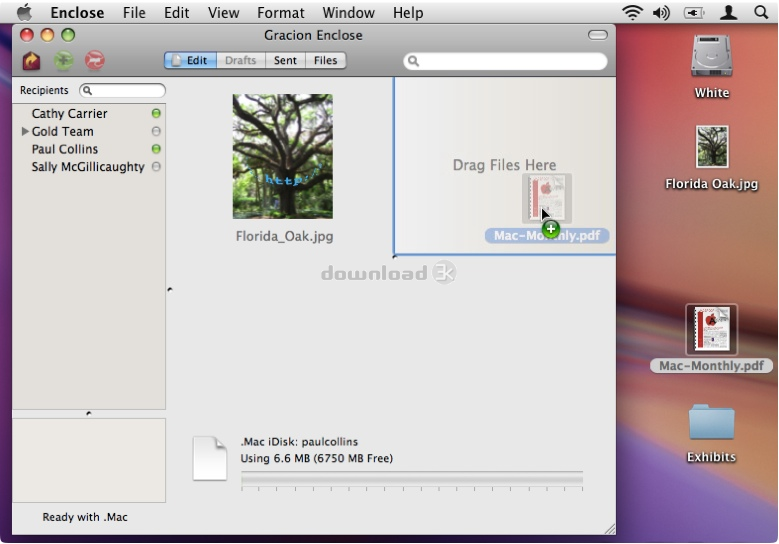Open Spotlight search icon

[x=761, y=12]
